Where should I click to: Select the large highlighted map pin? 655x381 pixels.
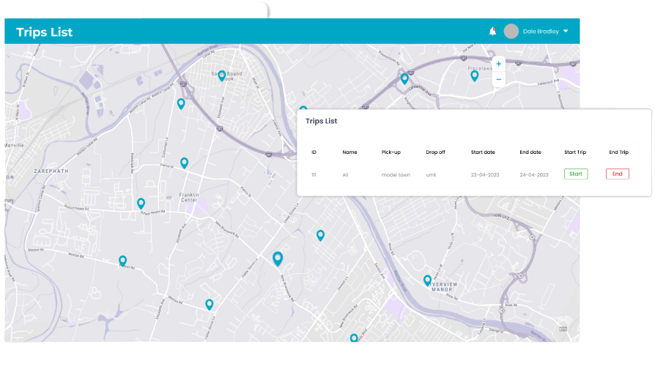click(x=277, y=259)
